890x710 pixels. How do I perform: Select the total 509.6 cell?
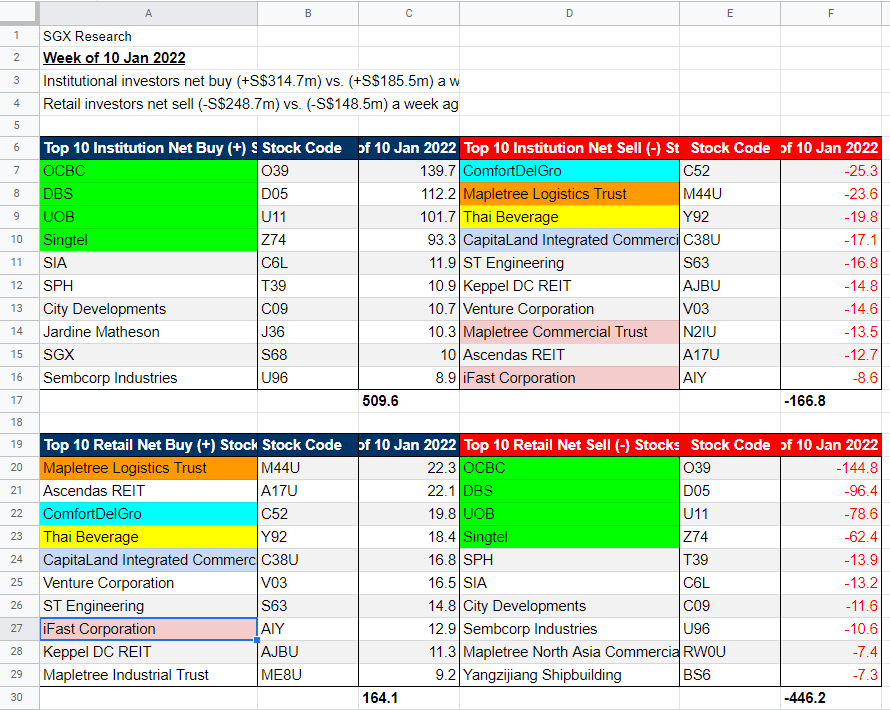pyautogui.click(x=409, y=401)
